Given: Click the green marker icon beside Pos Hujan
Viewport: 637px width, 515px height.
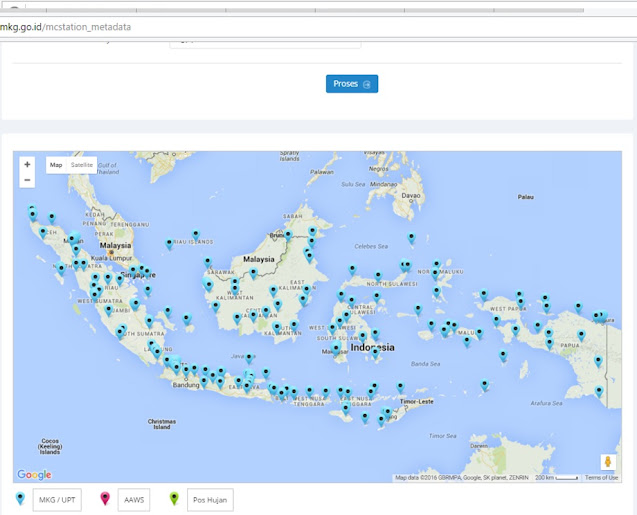Looking at the screenshot, I should point(174,498).
